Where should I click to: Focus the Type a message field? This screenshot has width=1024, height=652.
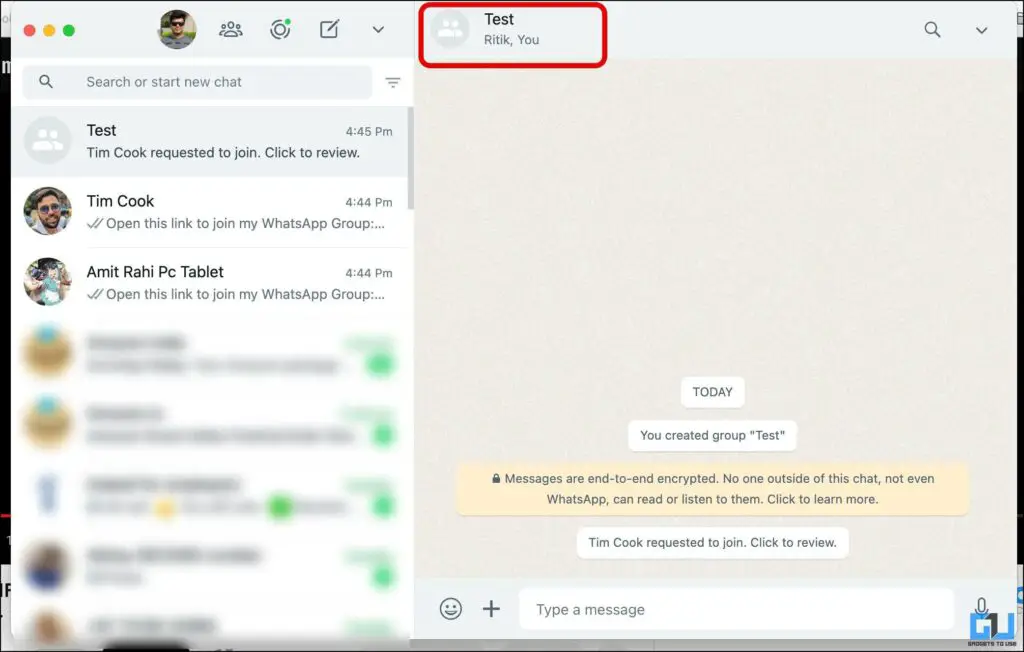point(736,609)
